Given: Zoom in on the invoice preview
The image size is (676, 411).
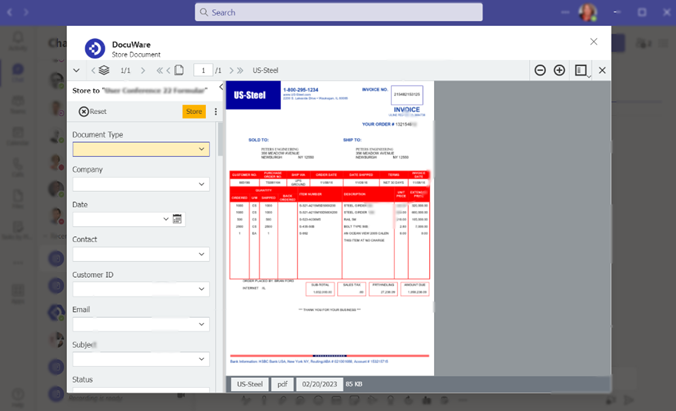Looking at the screenshot, I should [559, 71].
